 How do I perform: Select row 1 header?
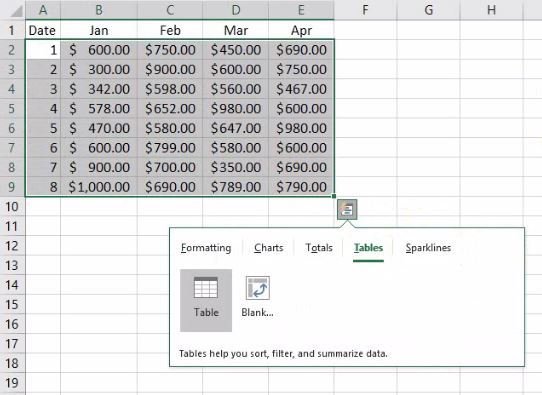click(12, 30)
